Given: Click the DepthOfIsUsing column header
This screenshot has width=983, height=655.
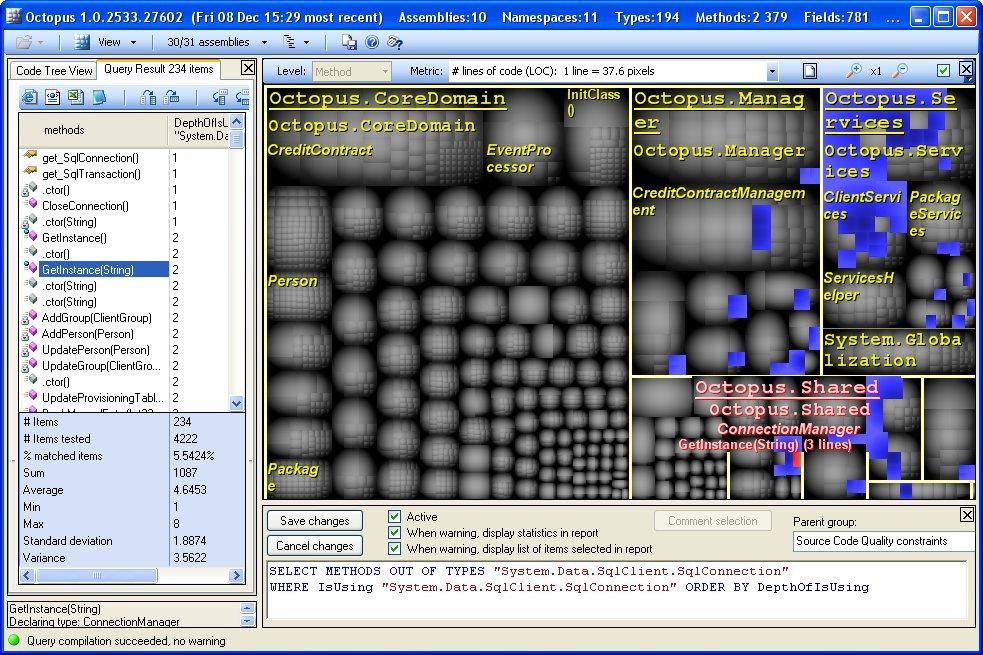Looking at the screenshot, I should point(199,130).
